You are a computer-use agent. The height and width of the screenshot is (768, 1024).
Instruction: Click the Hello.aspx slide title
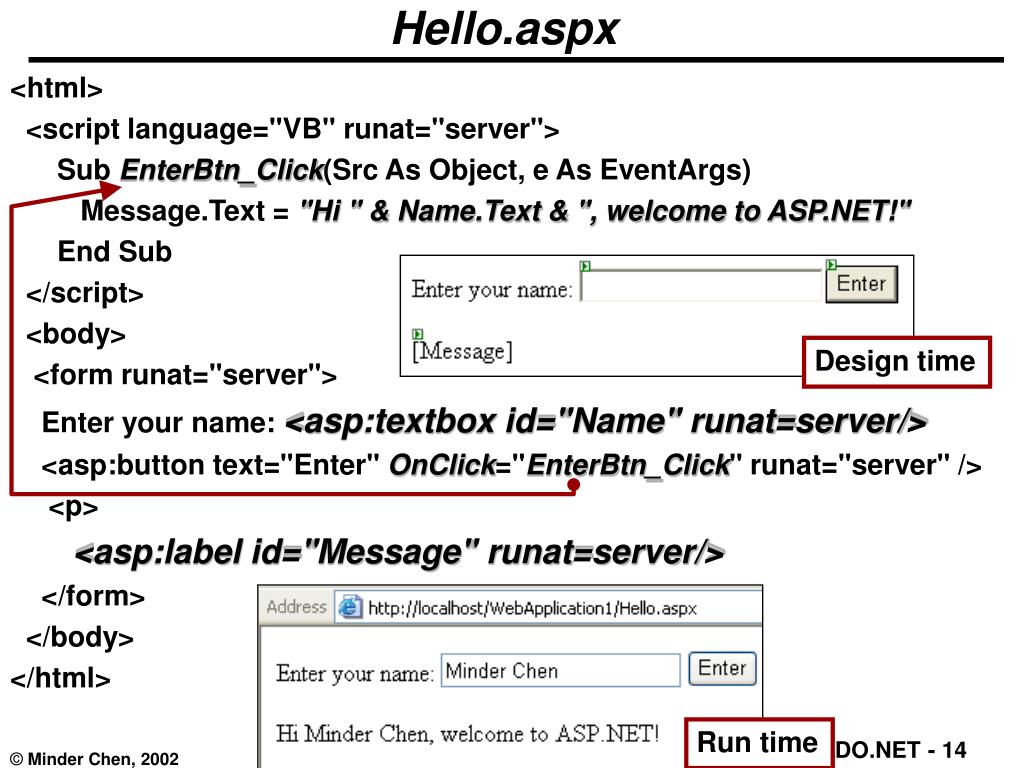(x=505, y=29)
